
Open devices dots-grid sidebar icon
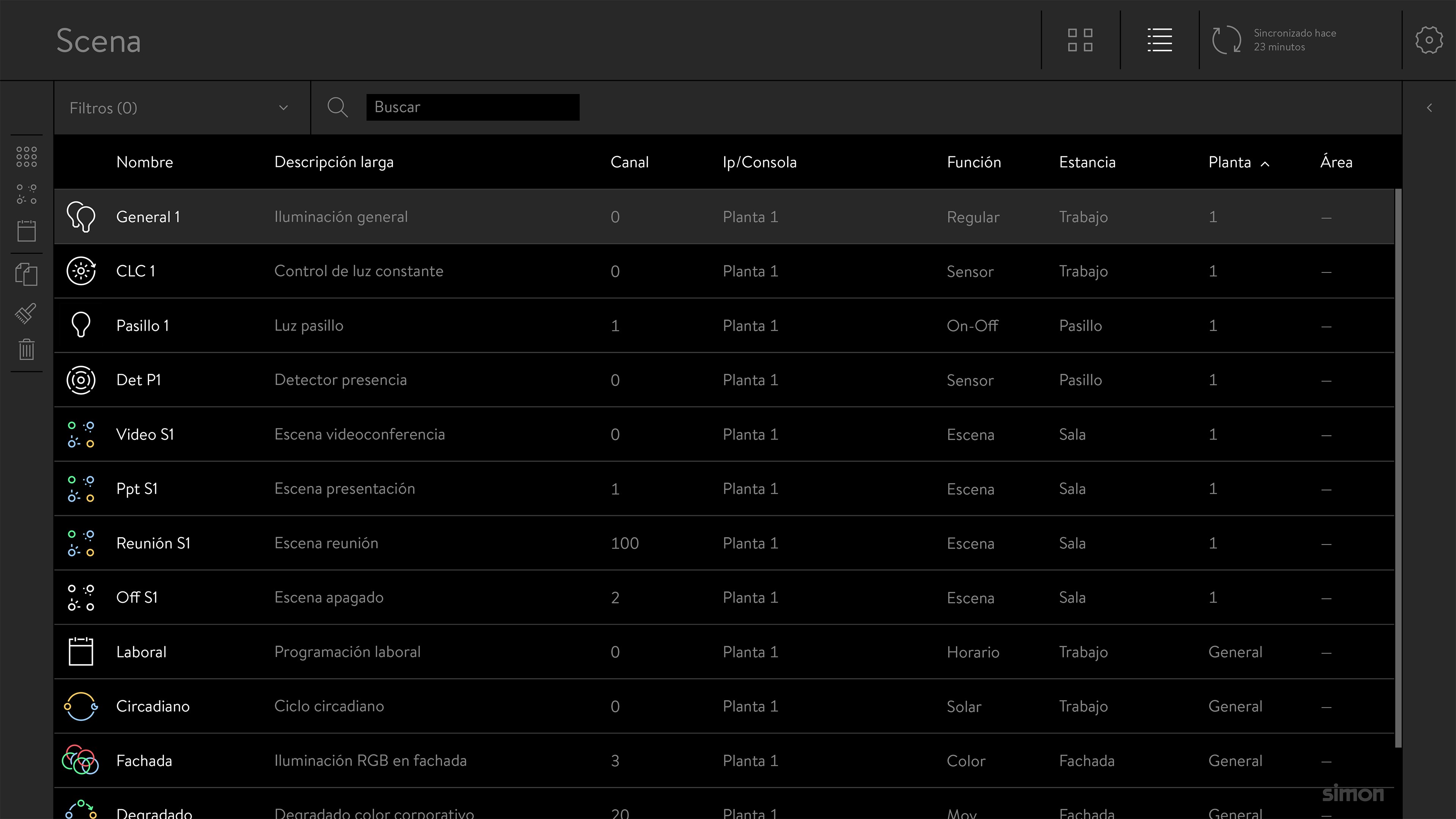(x=27, y=157)
